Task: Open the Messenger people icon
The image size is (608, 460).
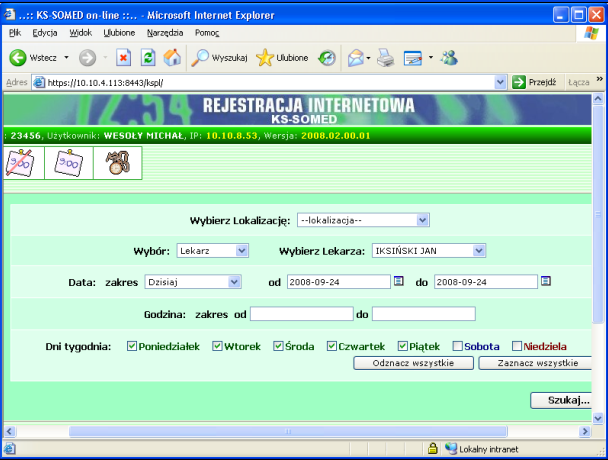Action: tap(449, 58)
